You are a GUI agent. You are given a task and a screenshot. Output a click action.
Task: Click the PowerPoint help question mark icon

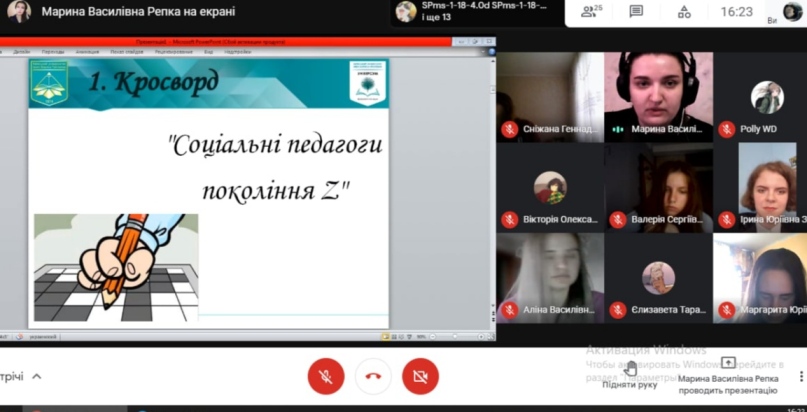492,51
